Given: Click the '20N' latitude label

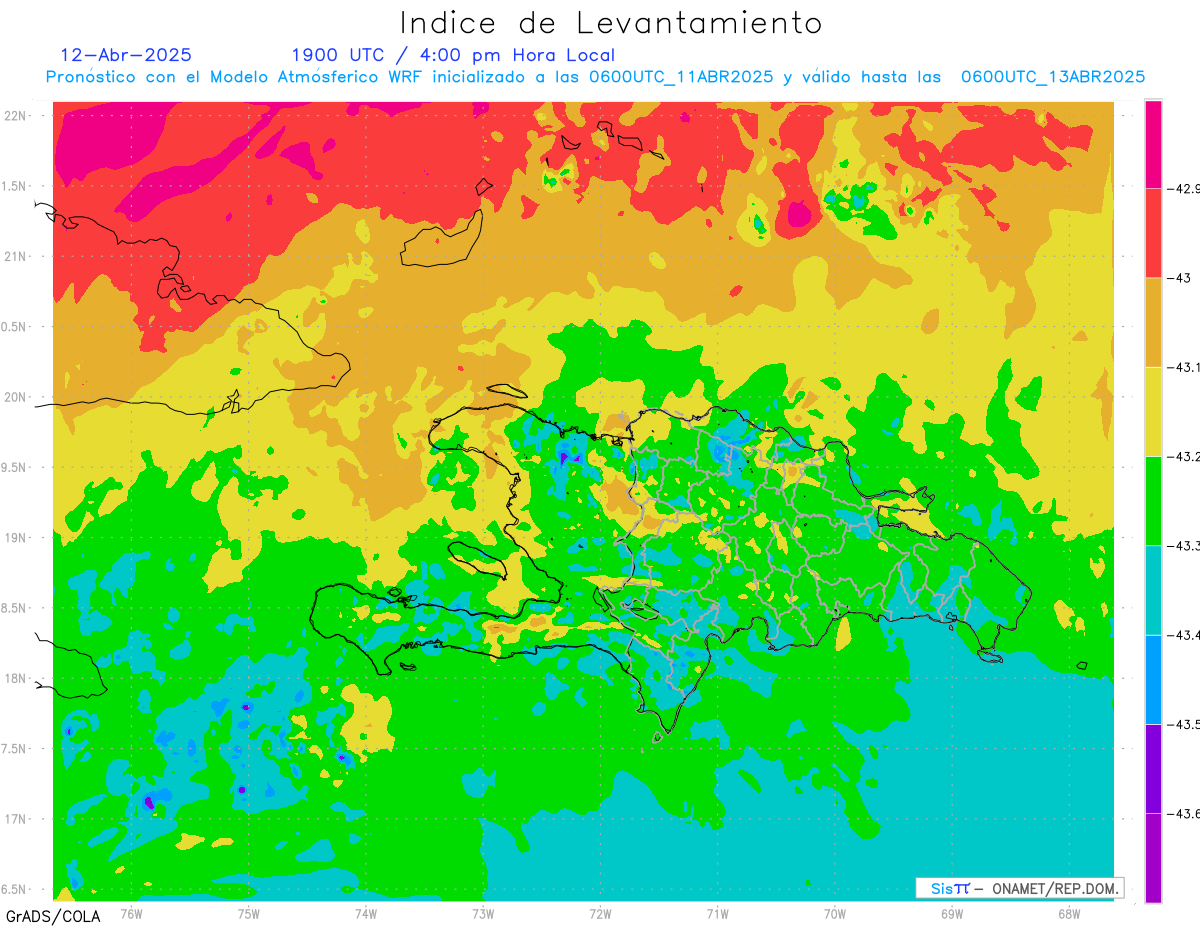Looking at the screenshot, I should coord(16,397).
